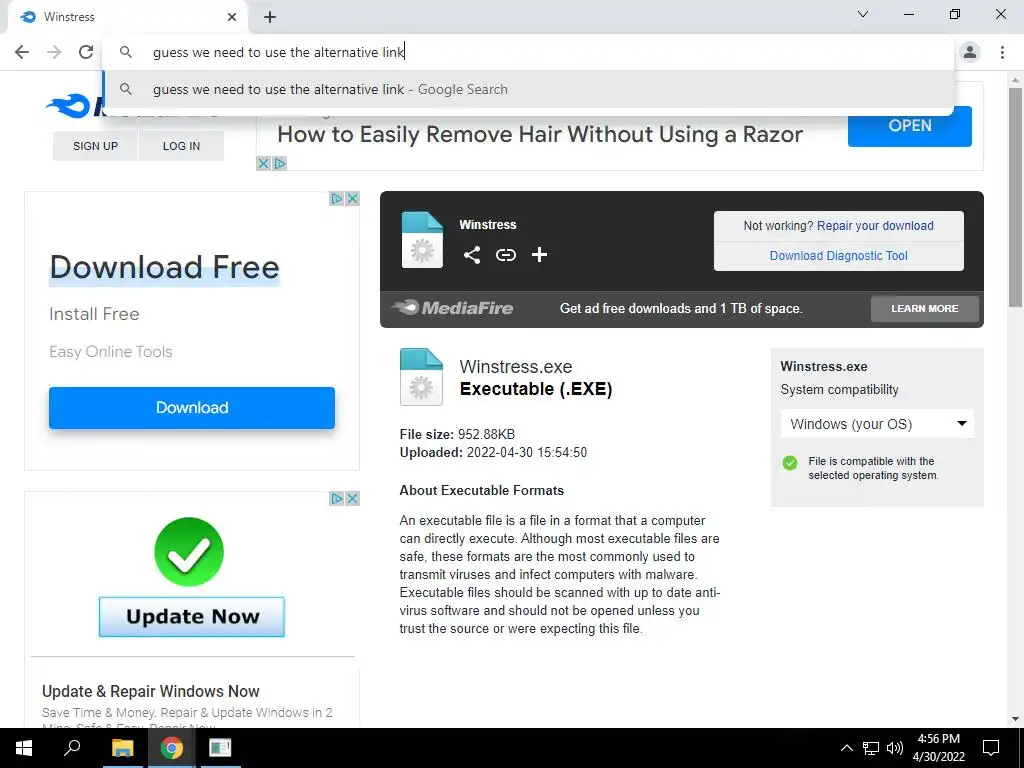Click the scrollbar down arrow
This screenshot has width=1024, height=768.
point(1015,719)
